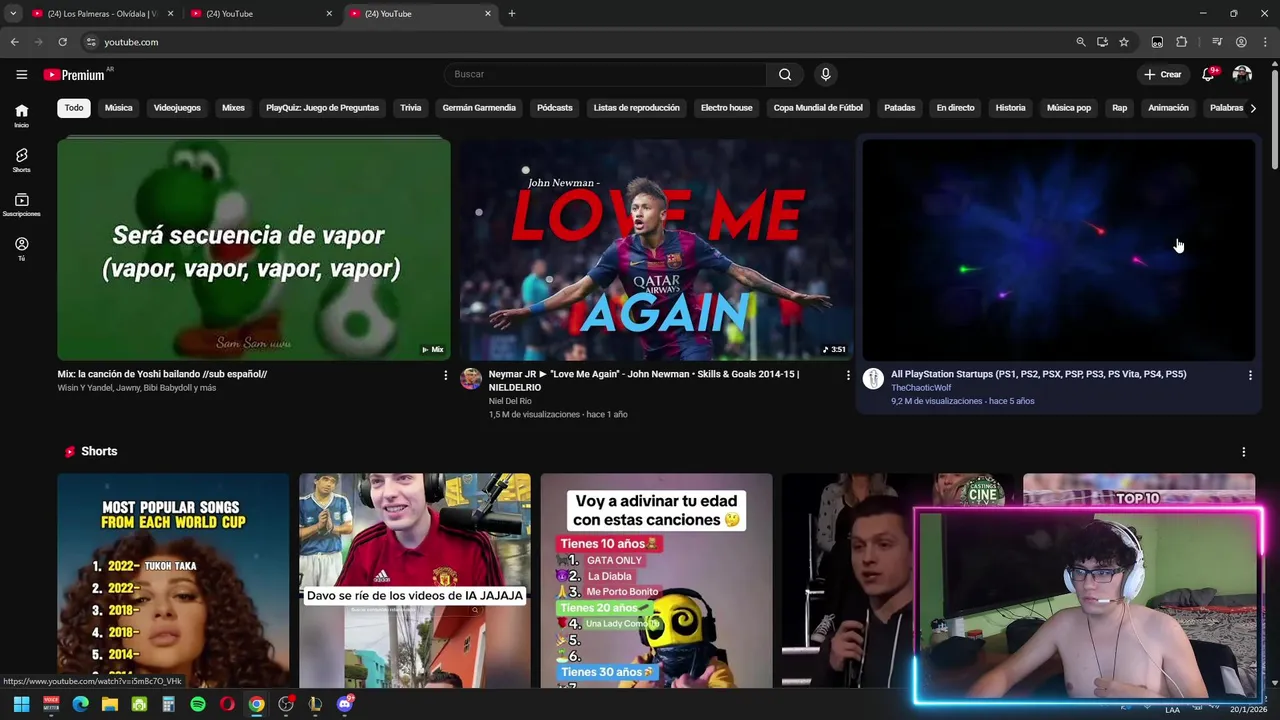Open the site info icon beside youtube.com
1280x720 pixels.
coord(90,42)
